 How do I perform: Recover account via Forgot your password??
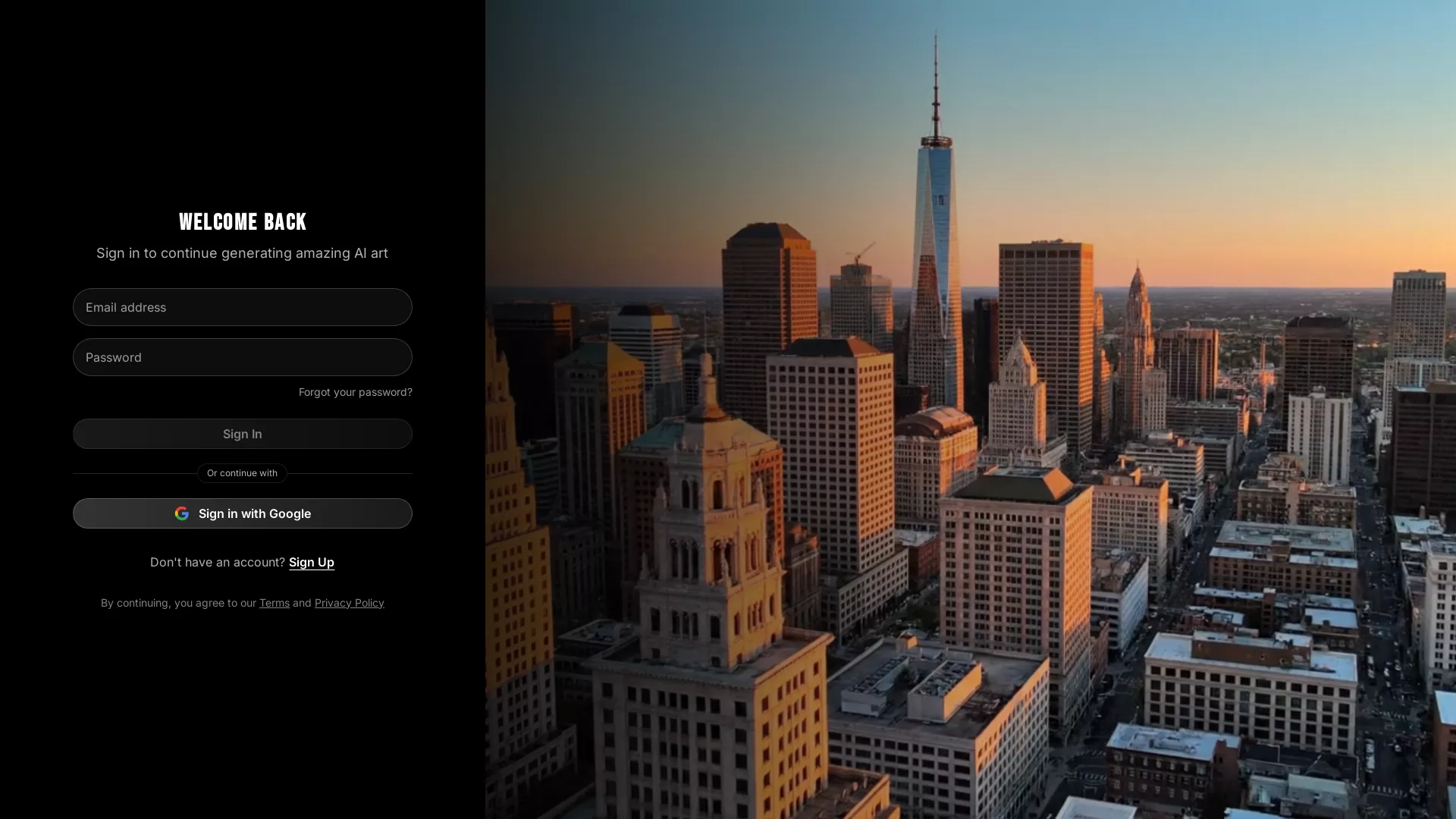(355, 392)
